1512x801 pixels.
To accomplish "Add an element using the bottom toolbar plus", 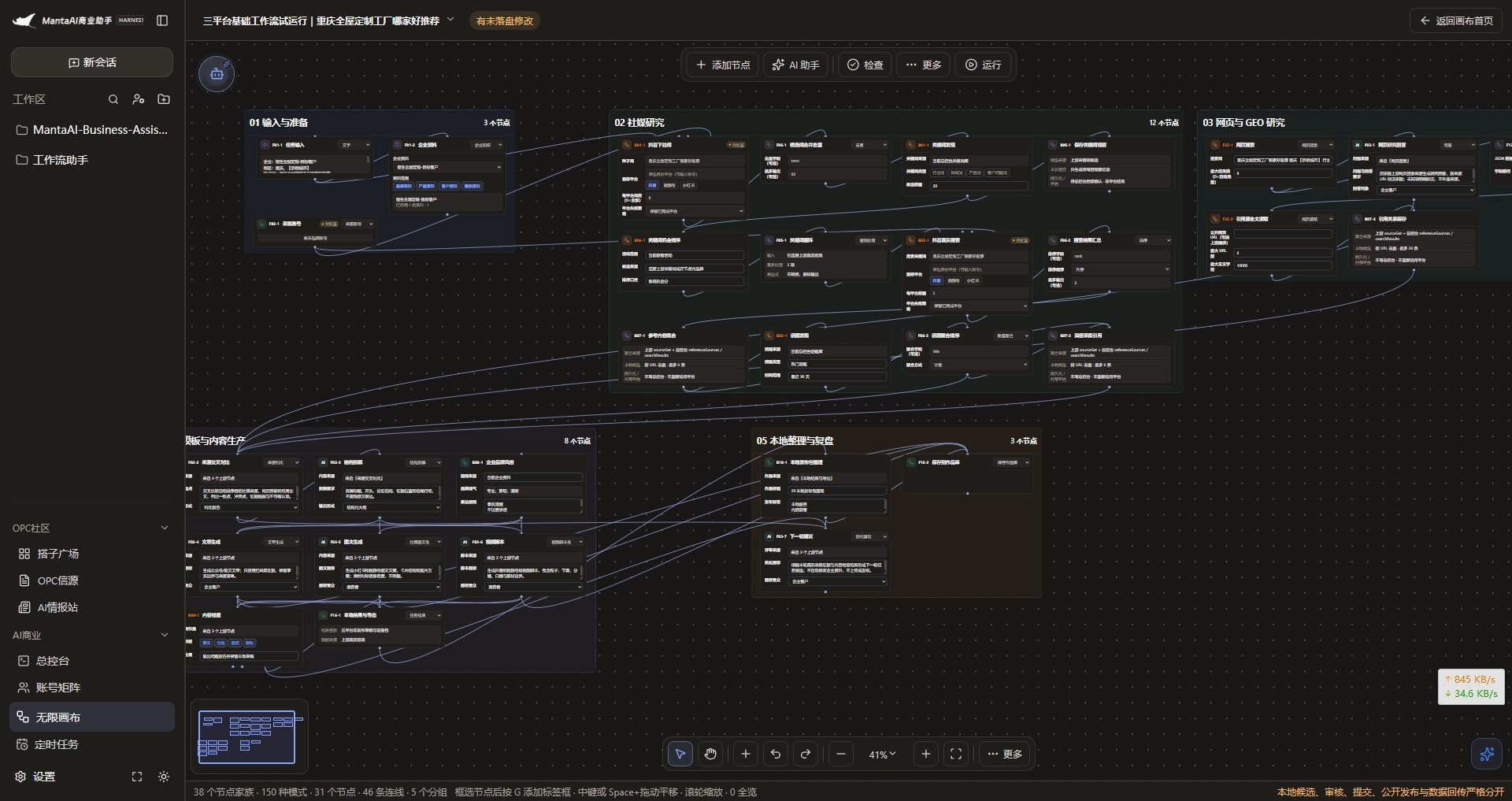I will click(x=746, y=754).
